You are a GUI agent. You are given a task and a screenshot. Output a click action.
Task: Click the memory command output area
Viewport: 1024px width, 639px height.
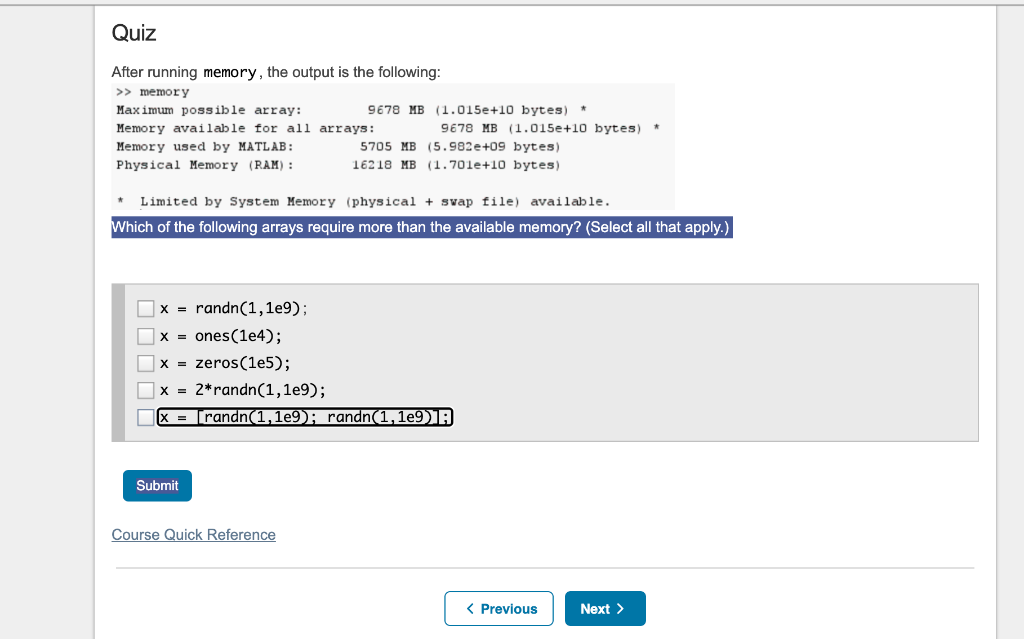(390, 145)
